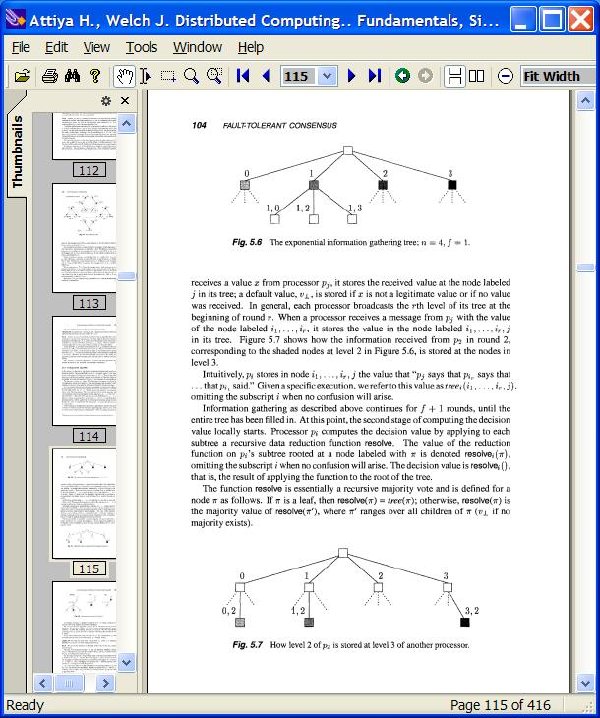Click the thumbnail page label 115
Viewport: 600px width, 718px height.
coord(89,569)
